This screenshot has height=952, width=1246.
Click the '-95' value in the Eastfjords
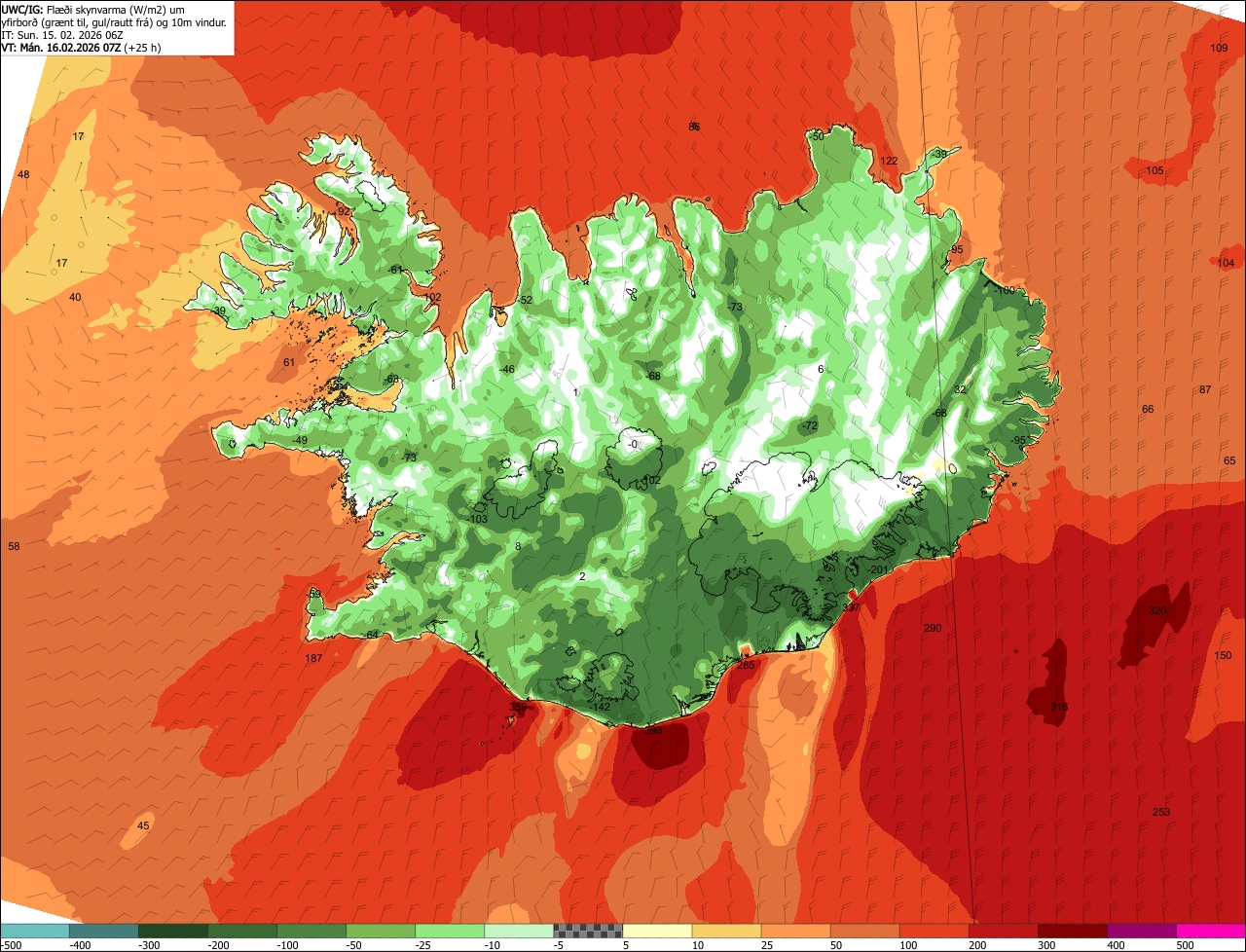tap(1018, 440)
